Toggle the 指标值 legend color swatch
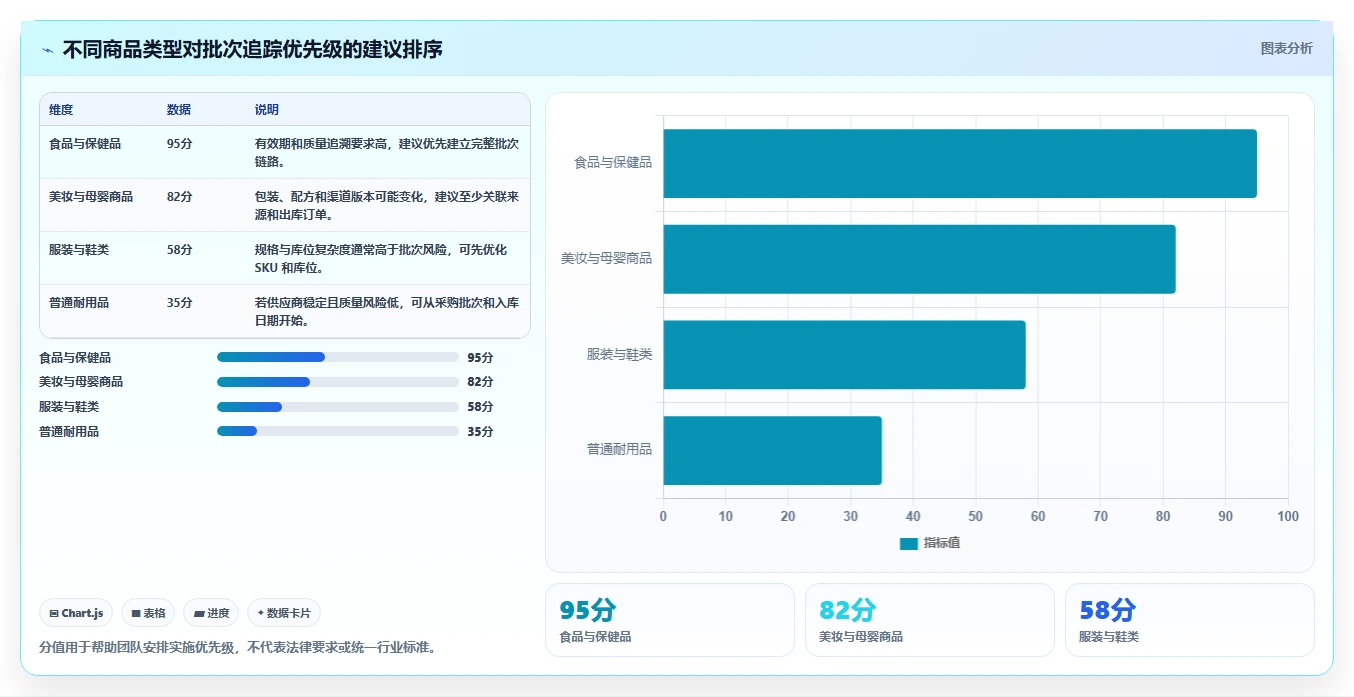This screenshot has width=1354, height=697. tap(909, 543)
